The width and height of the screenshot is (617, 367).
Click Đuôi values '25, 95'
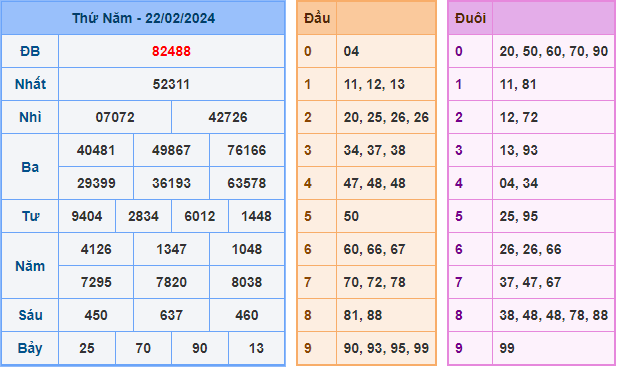click(519, 216)
